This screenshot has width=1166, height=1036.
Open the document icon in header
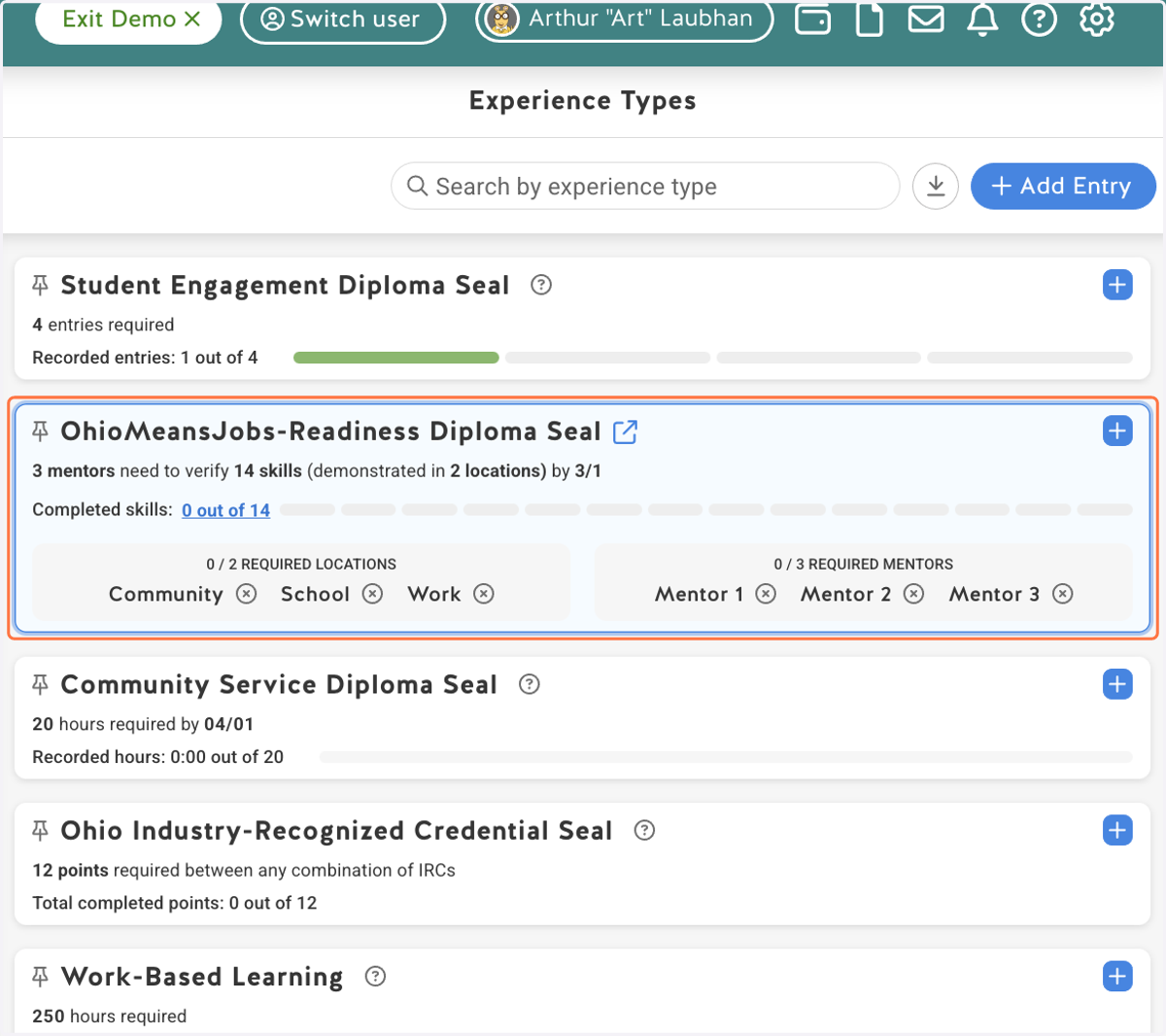(869, 19)
